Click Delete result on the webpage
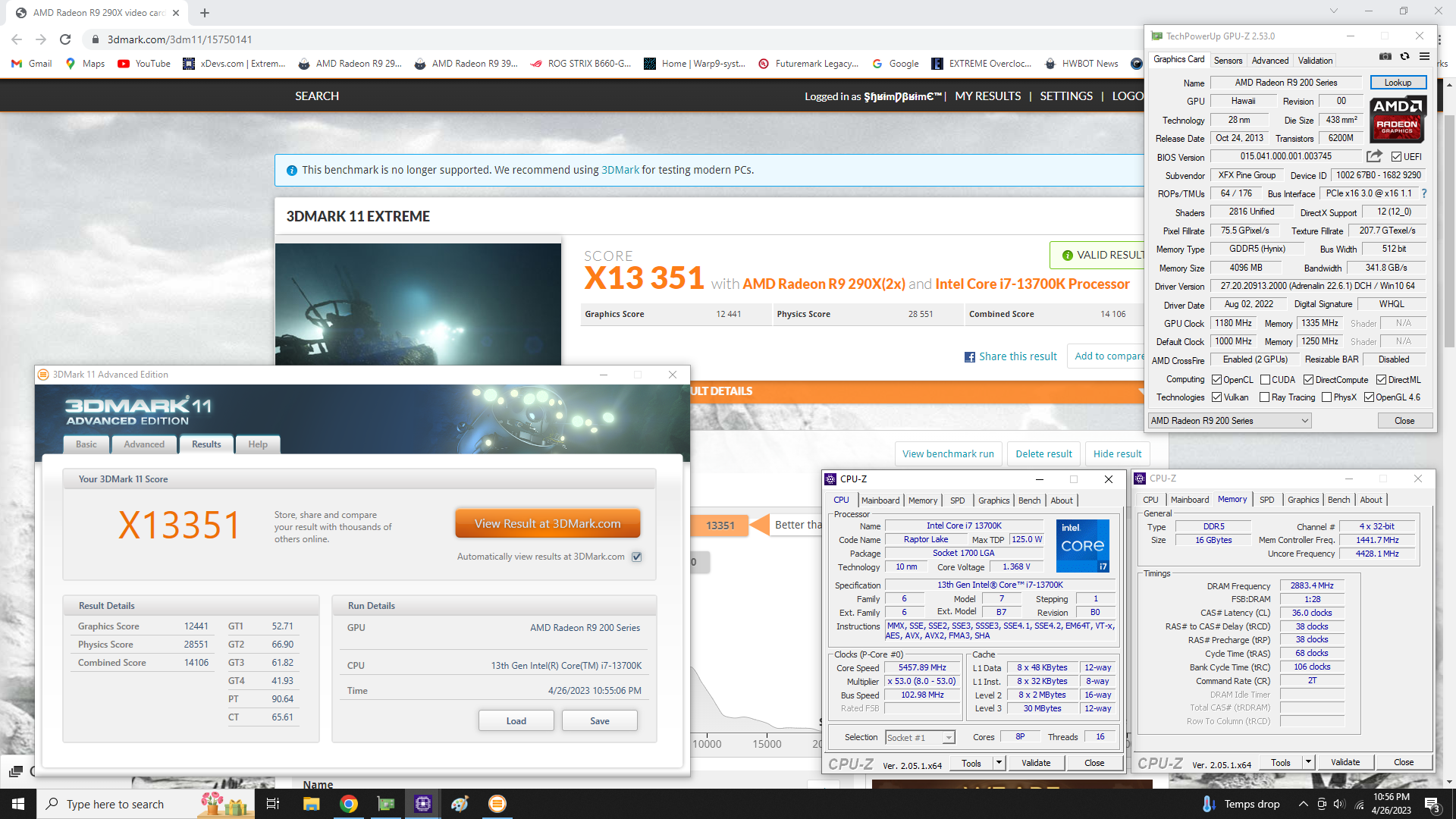Viewport: 1456px width, 819px height. coord(1043,454)
